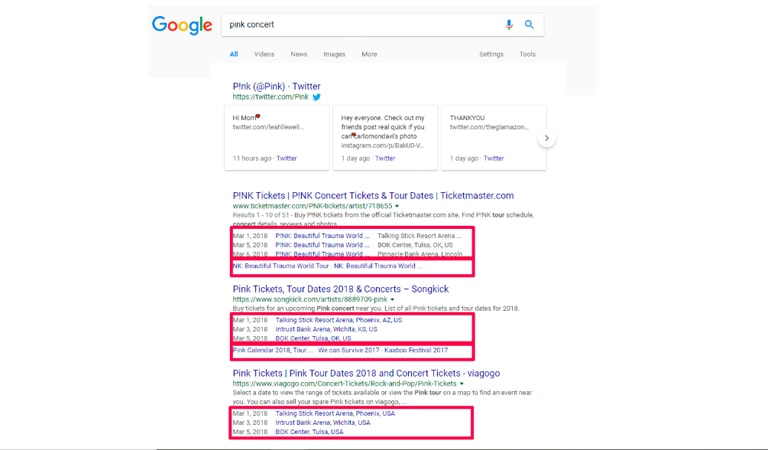
Task: Open Mar 5 P!NK Beautiful Trauma World link
Action: 322,245
